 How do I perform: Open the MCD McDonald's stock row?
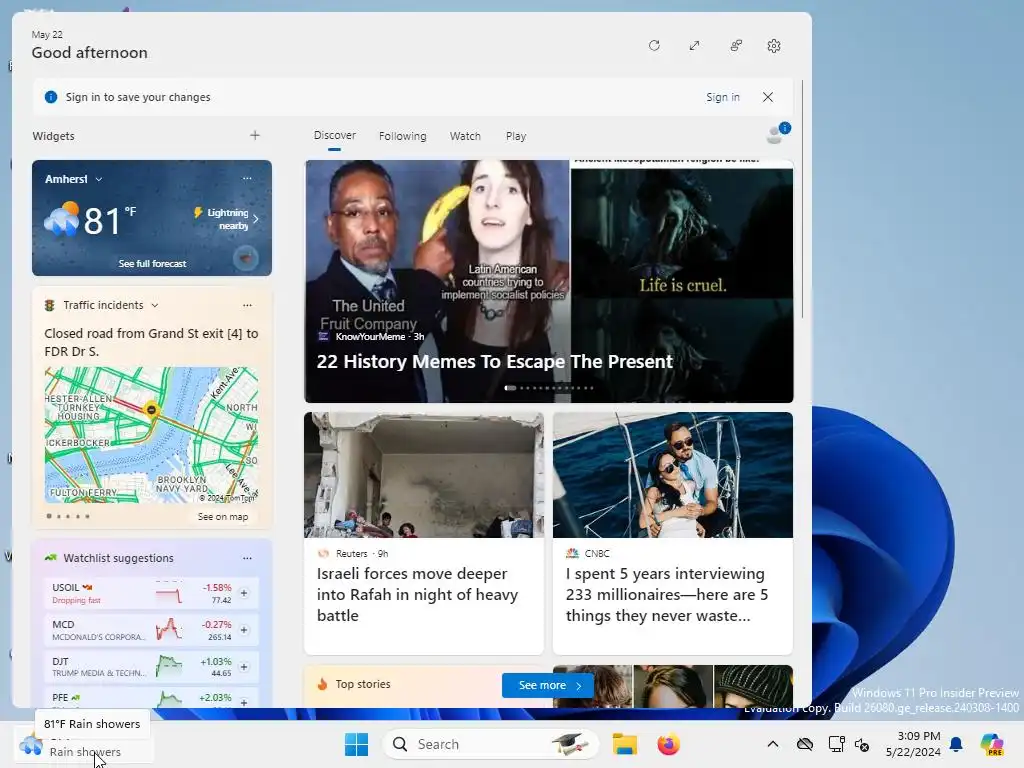152,630
